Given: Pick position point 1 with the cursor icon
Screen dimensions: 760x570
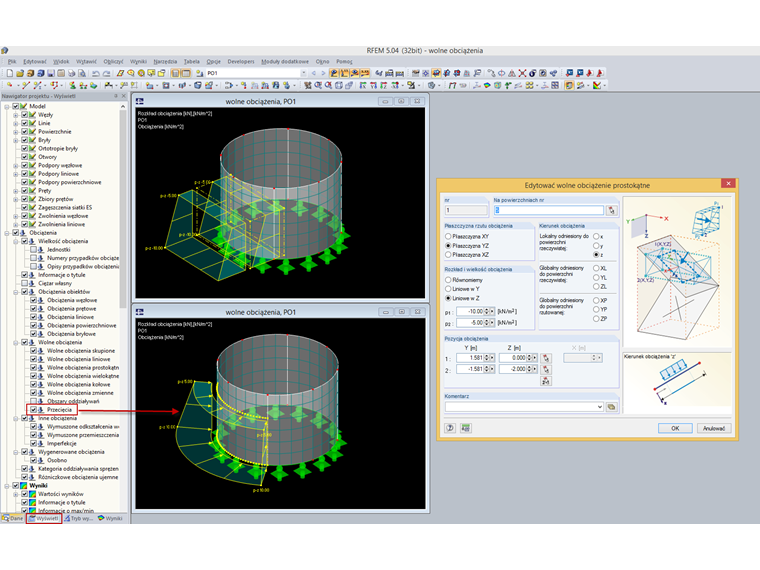Looking at the screenshot, I should 545,357.
